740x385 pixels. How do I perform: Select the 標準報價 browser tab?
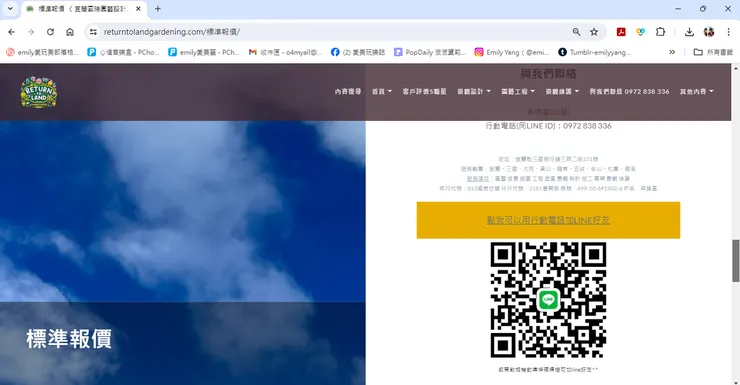click(x=84, y=9)
